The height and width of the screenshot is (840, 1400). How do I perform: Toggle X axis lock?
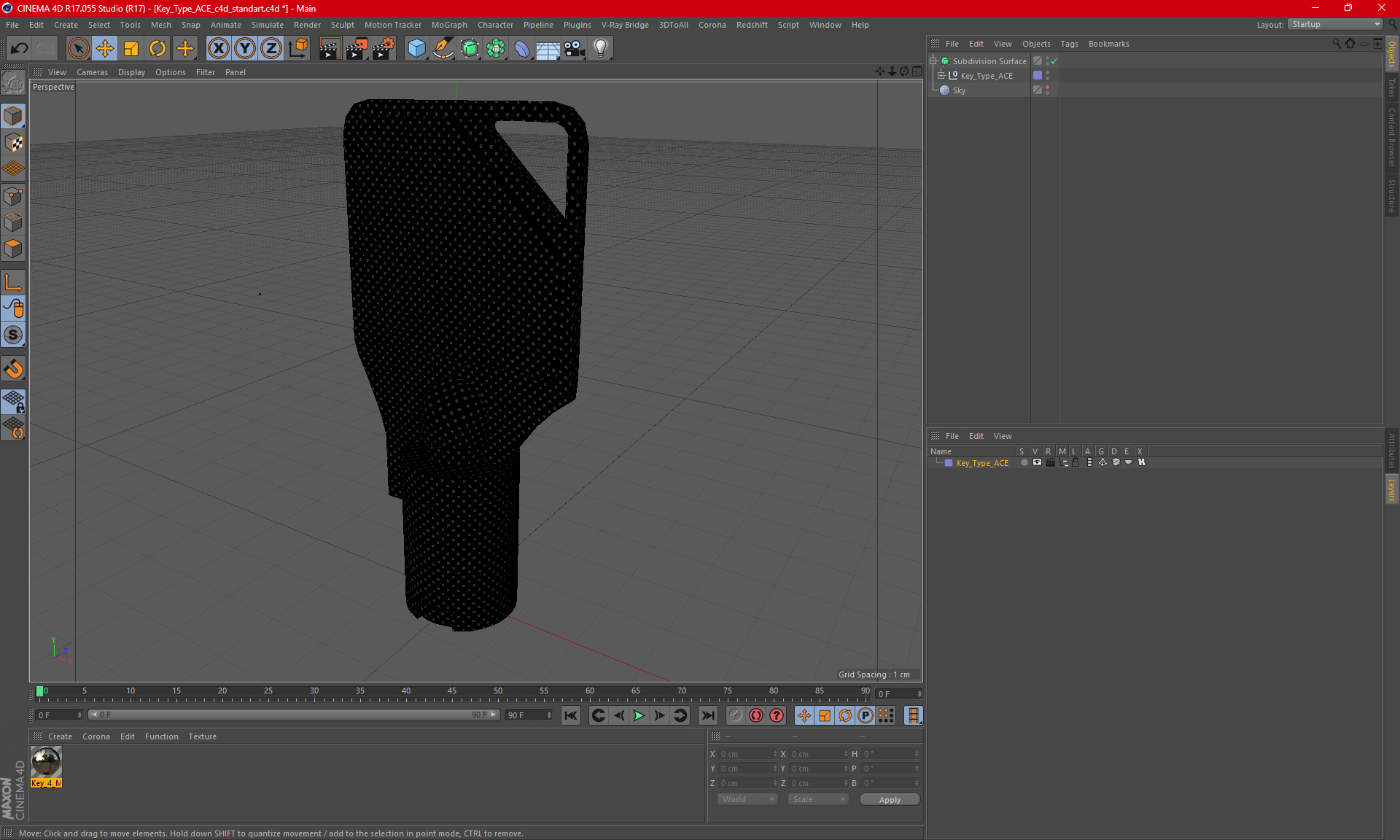[218, 49]
